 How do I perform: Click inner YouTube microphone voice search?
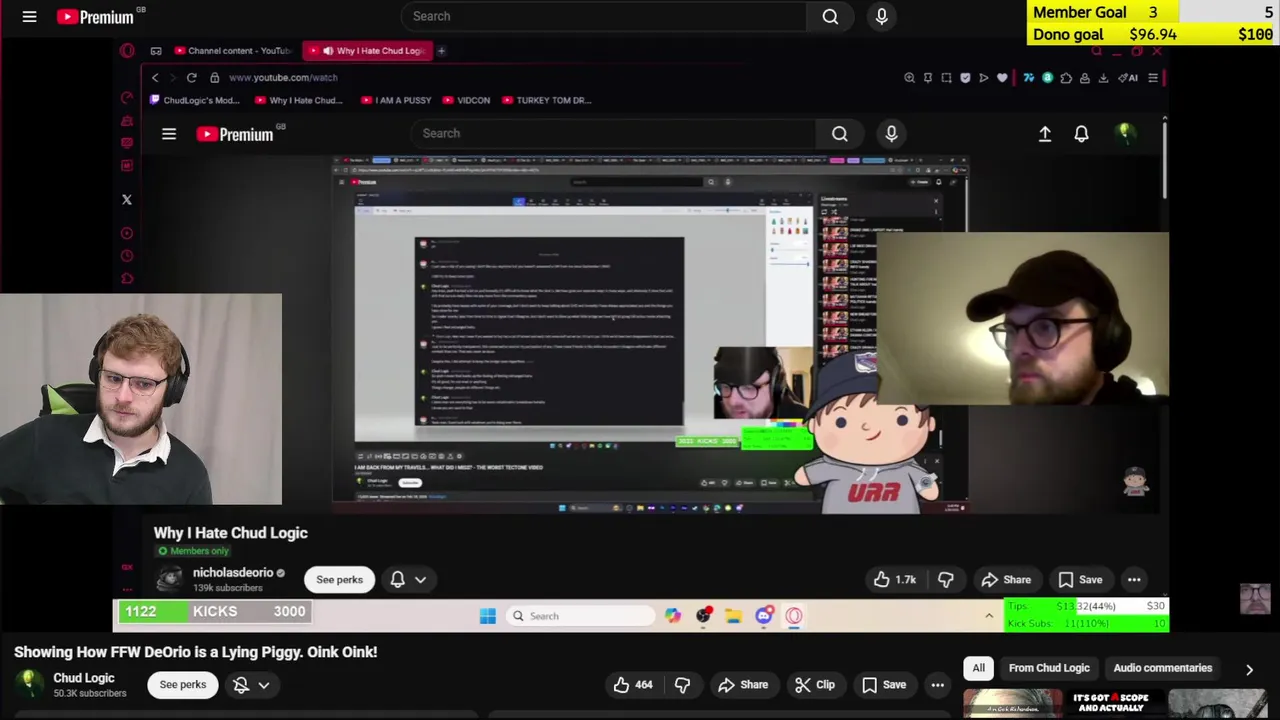[891, 133]
